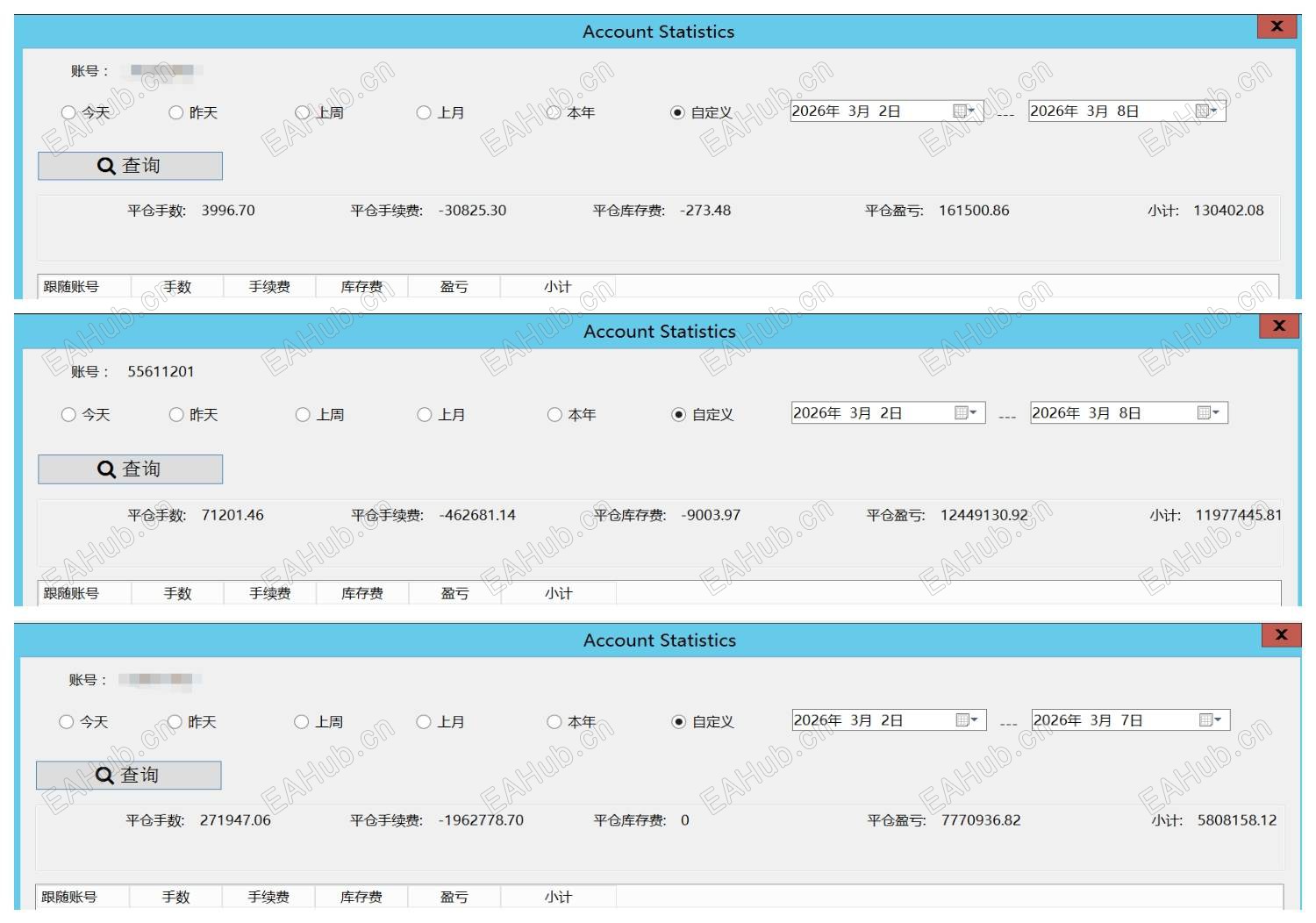Close the Account Statistics window showing 271947.06
Screen dimensions: 1316x923
1282,634
